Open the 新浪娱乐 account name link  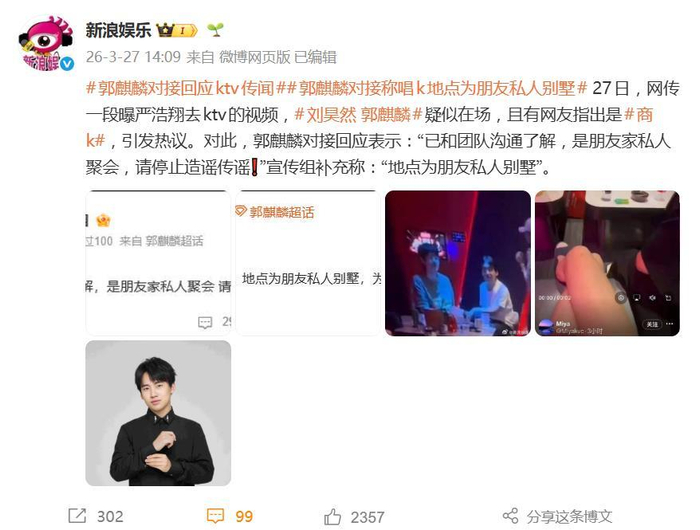(x=118, y=30)
